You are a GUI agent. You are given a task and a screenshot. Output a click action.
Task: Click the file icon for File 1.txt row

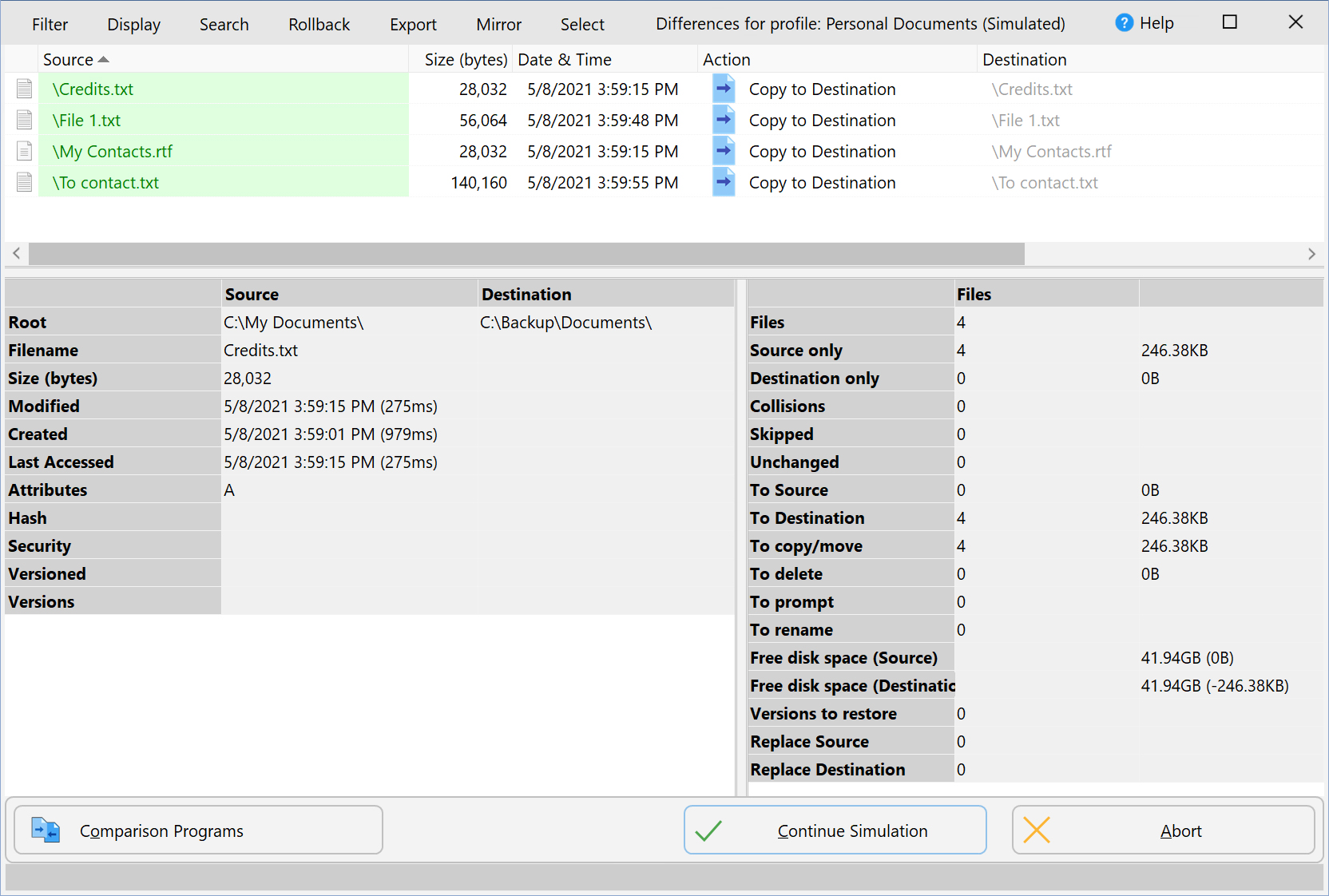(x=25, y=120)
